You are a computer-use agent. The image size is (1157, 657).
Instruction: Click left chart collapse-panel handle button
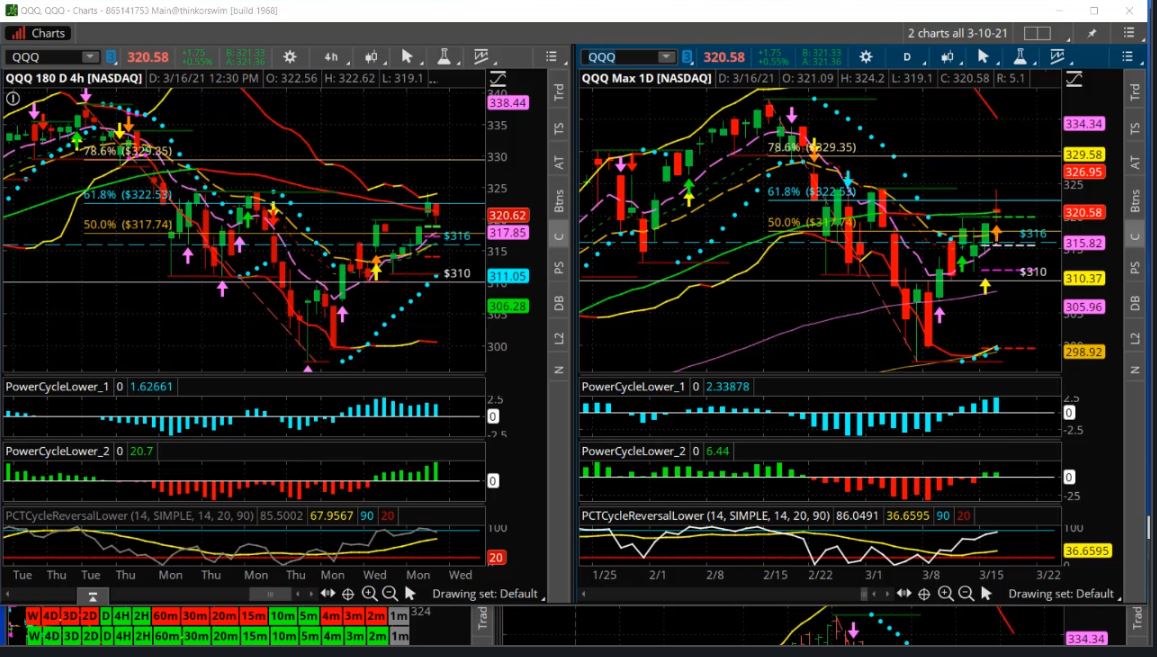92,596
